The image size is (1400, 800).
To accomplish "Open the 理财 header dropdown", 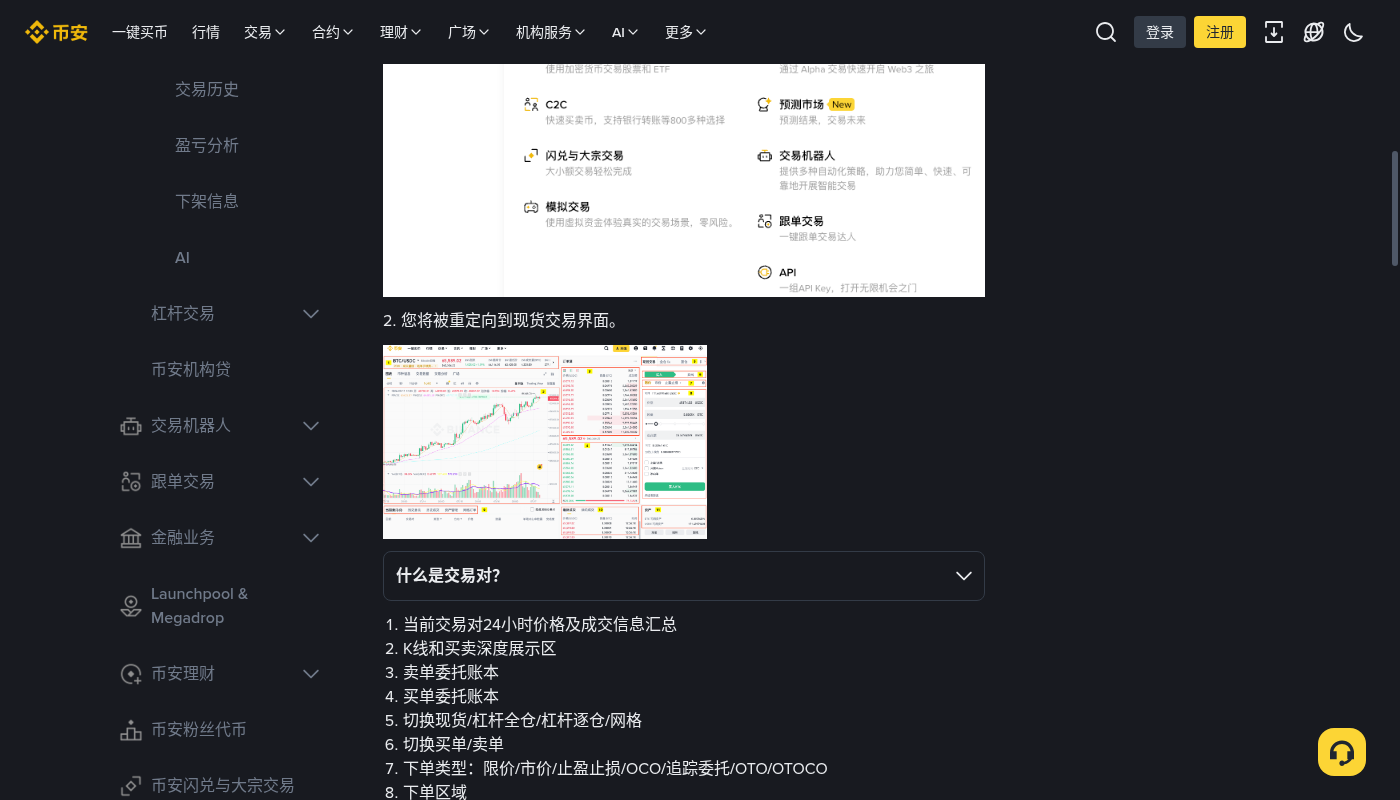I will [x=401, y=32].
